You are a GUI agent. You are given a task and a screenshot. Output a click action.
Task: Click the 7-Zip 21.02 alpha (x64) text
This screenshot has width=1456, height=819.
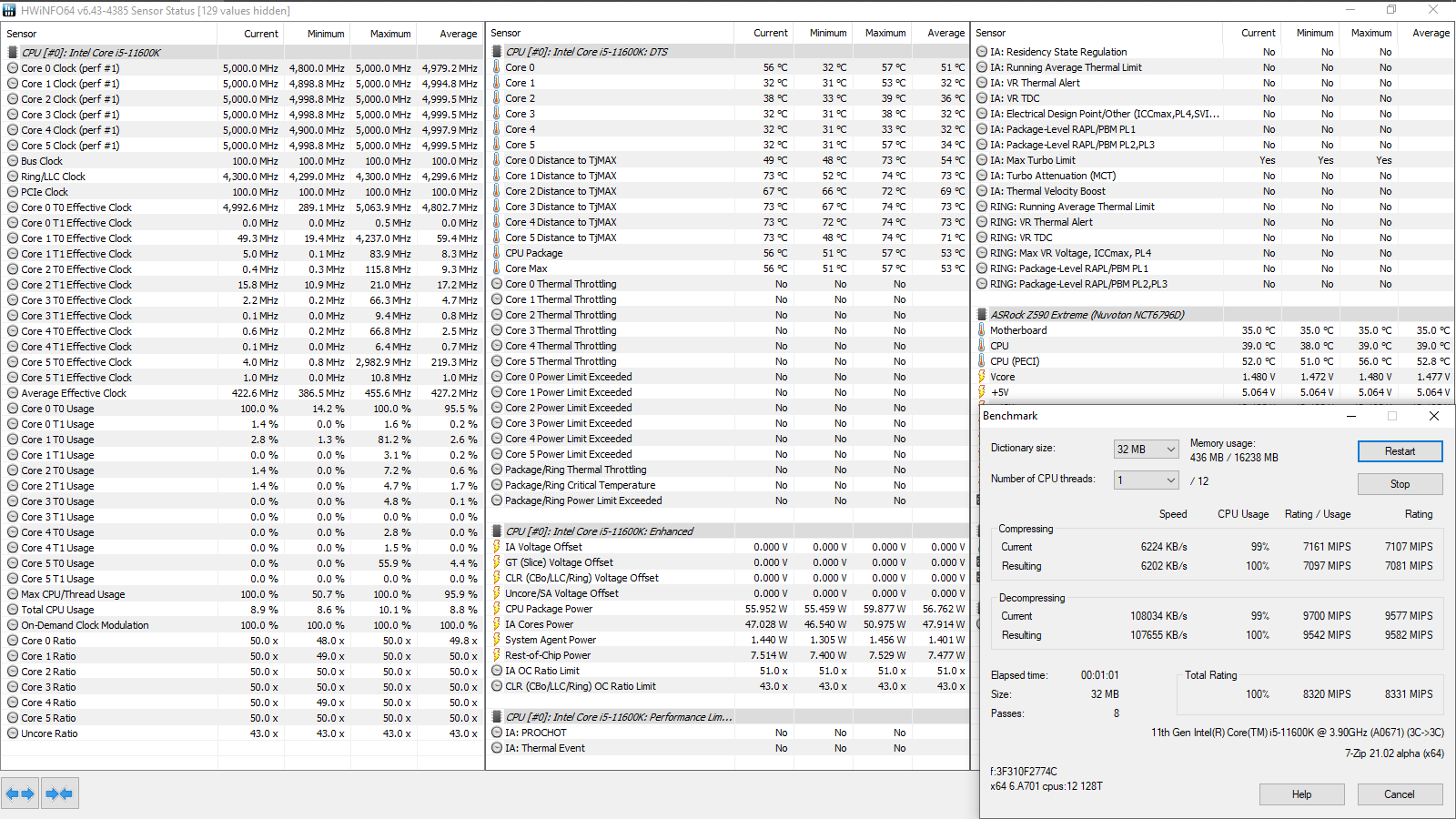tap(1394, 753)
